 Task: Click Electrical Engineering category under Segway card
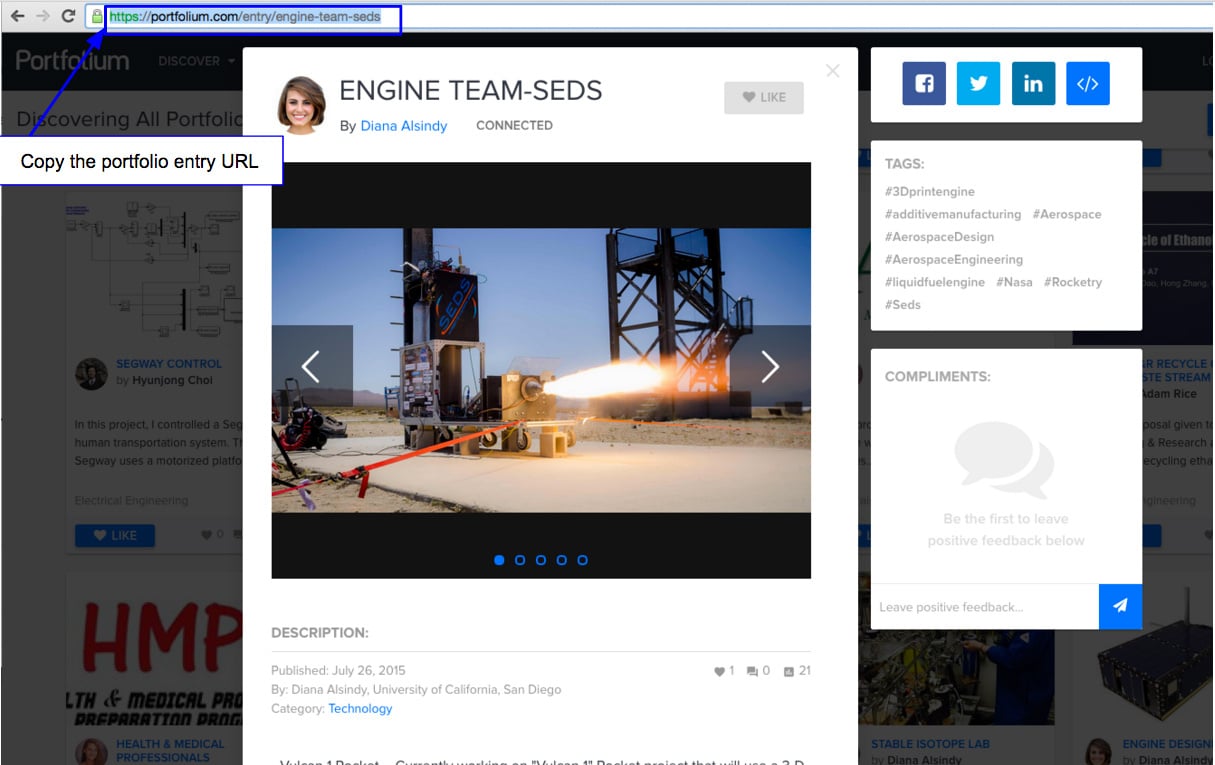pos(131,500)
